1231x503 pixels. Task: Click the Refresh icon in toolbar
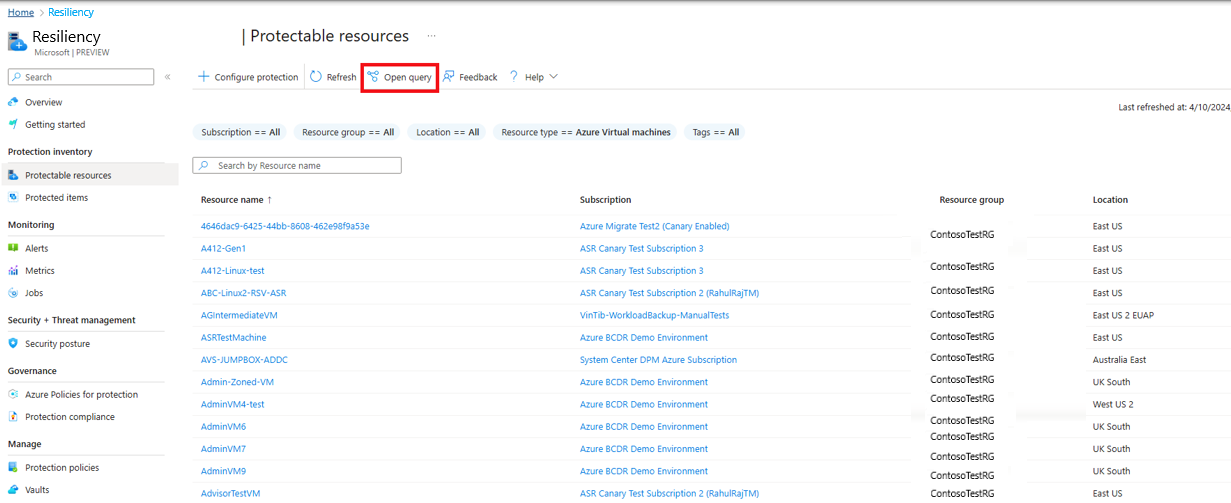point(316,77)
